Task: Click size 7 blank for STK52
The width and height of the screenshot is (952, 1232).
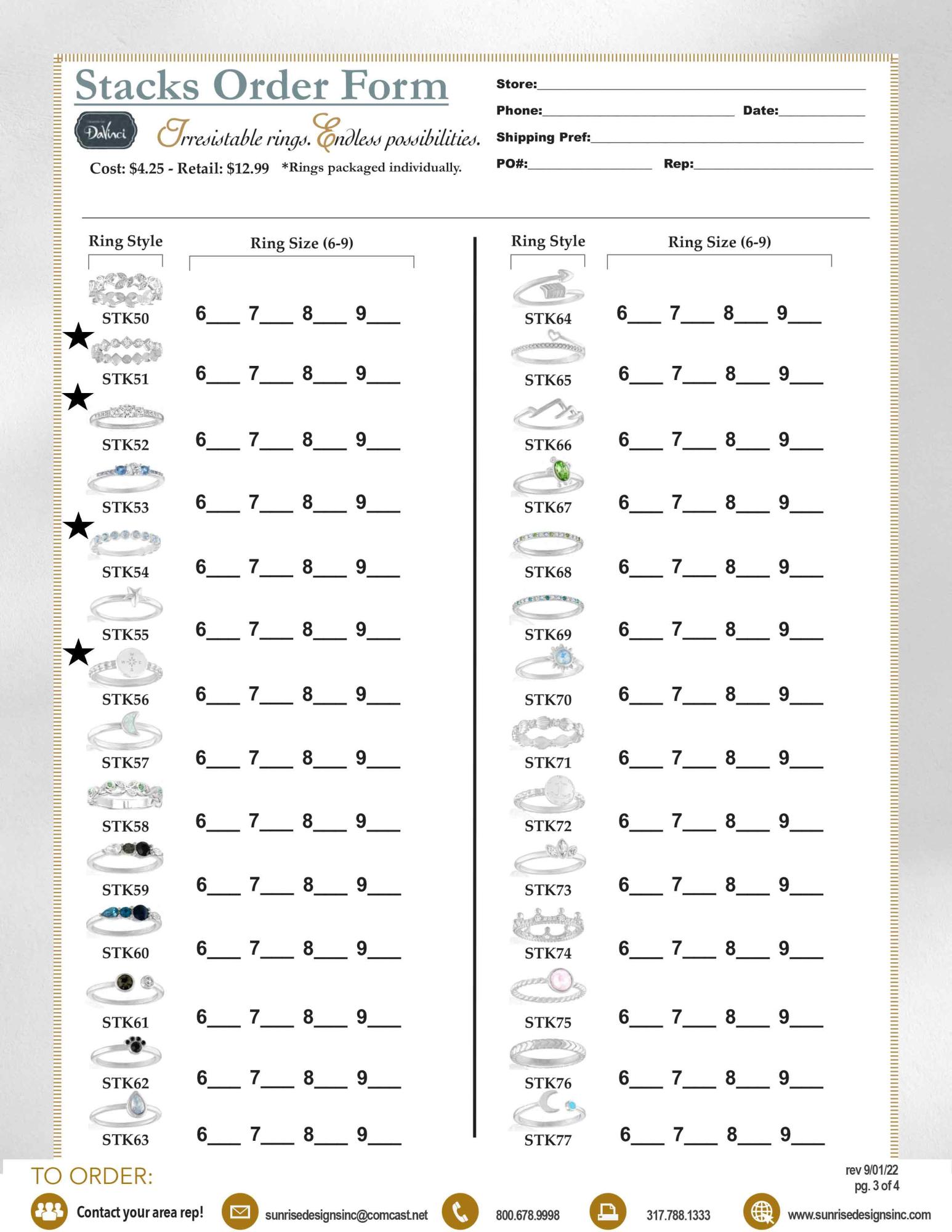Action: pyautogui.click(x=276, y=442)
